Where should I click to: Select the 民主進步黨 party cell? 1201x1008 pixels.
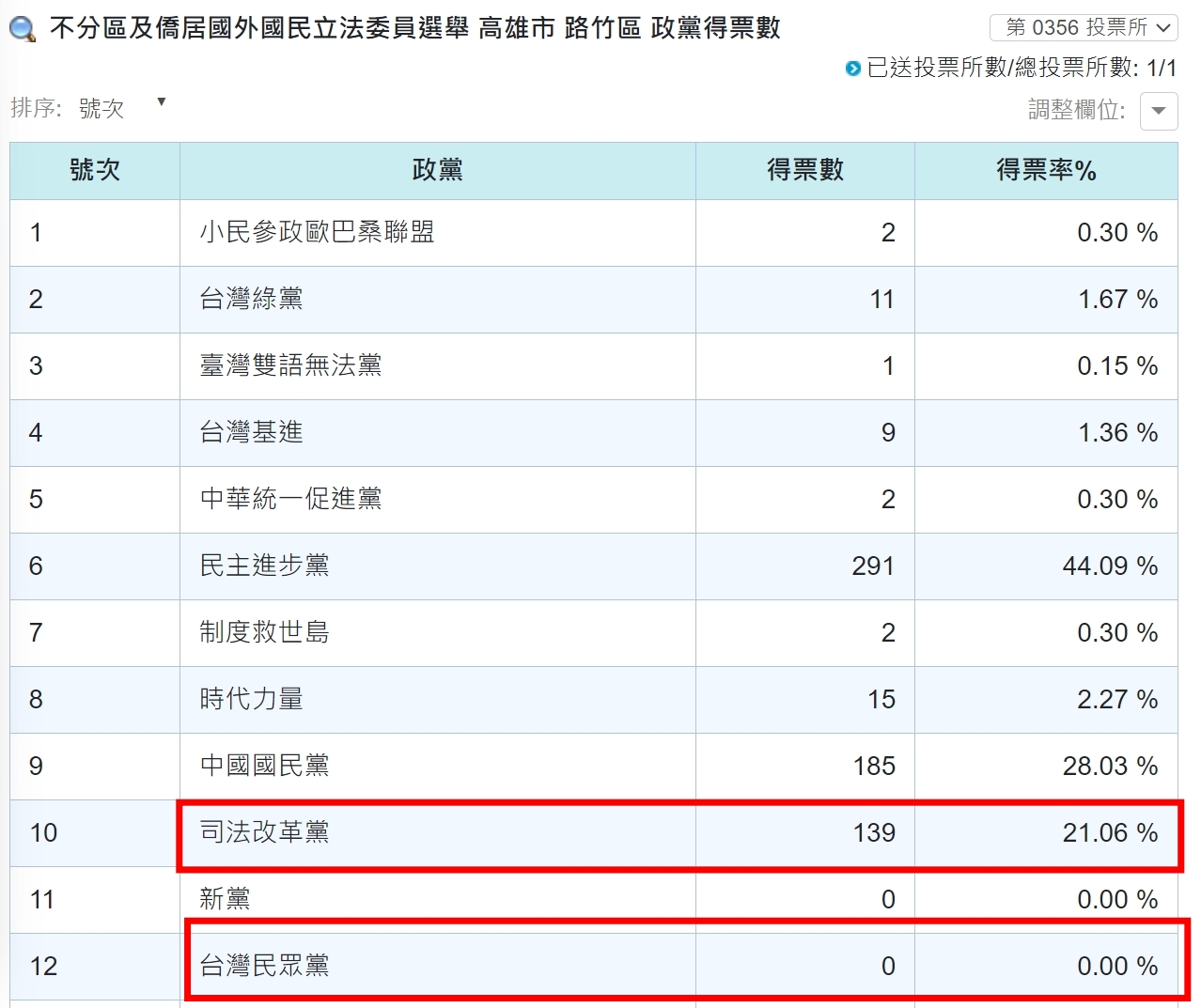(438, 566)
